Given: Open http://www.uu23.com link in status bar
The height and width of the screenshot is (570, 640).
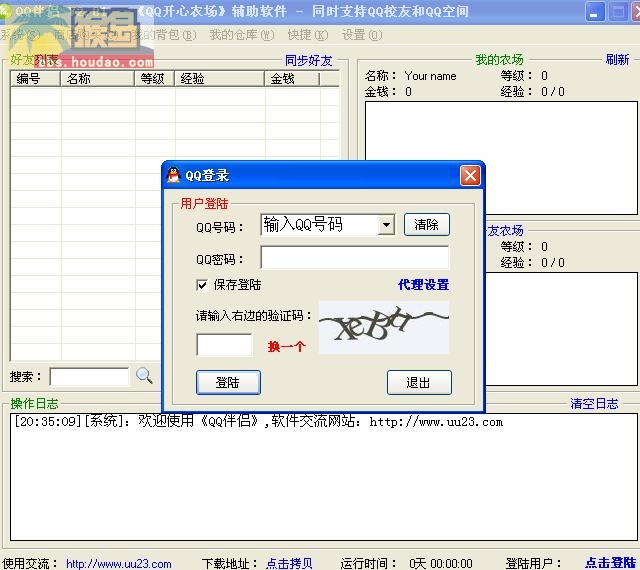Looking at the screenshot, I should click(x=118, y=564).
